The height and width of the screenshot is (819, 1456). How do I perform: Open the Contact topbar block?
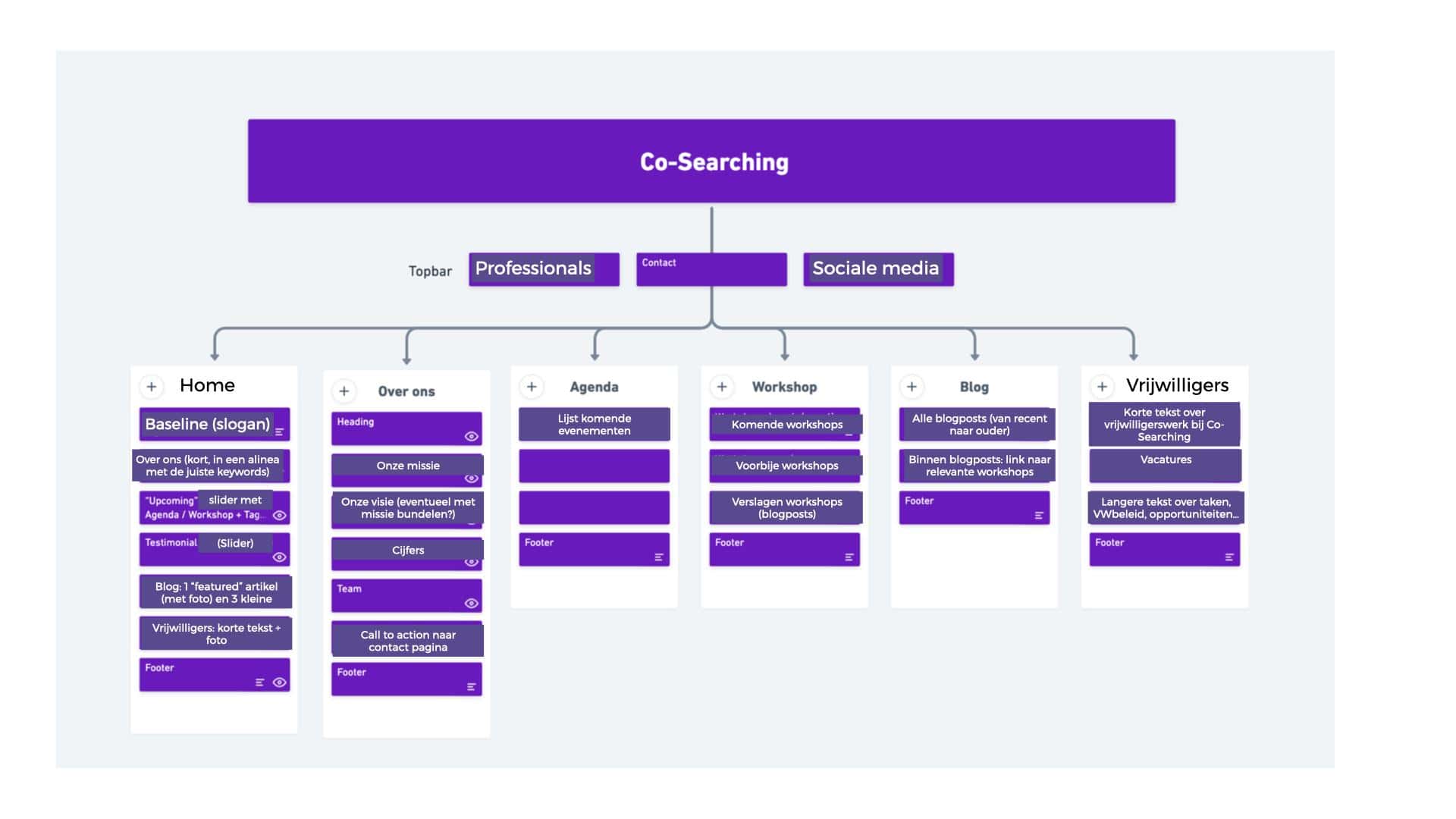(711, 270)
